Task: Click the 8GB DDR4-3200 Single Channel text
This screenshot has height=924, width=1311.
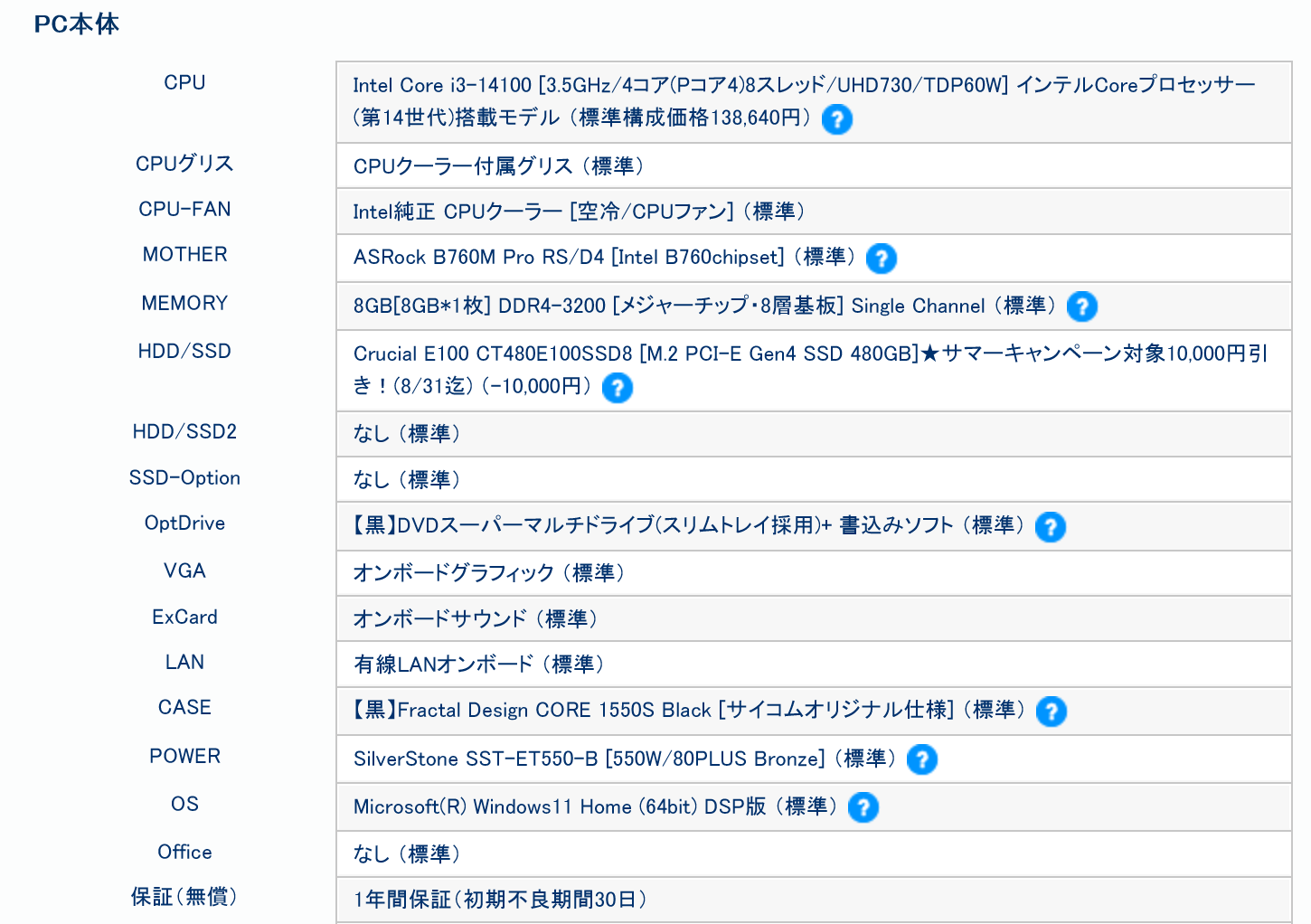Action: pyautogui.click(x=704, y=306)
